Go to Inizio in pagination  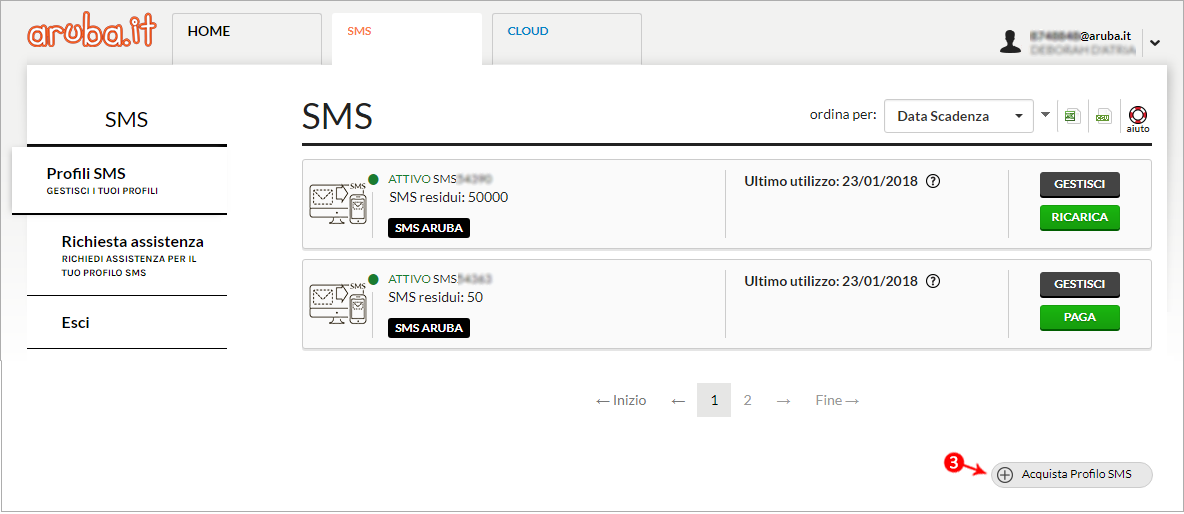click(621, 401)
